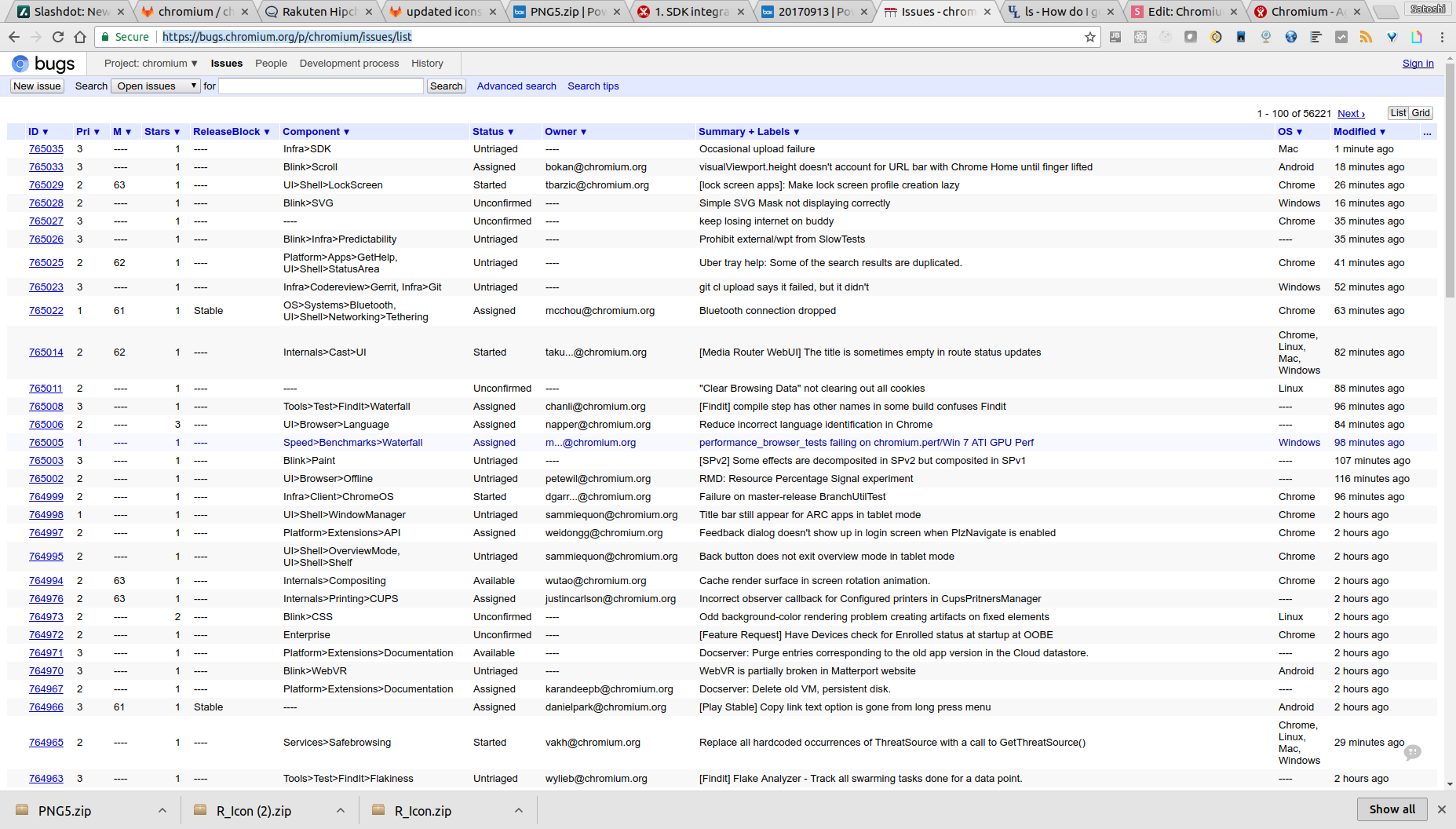
Task: Open the yellow circular extension icon
Action: (1216, 37)
